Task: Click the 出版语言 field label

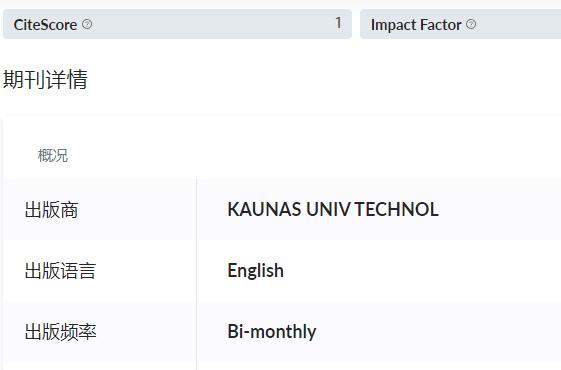Action: [60, 271]
